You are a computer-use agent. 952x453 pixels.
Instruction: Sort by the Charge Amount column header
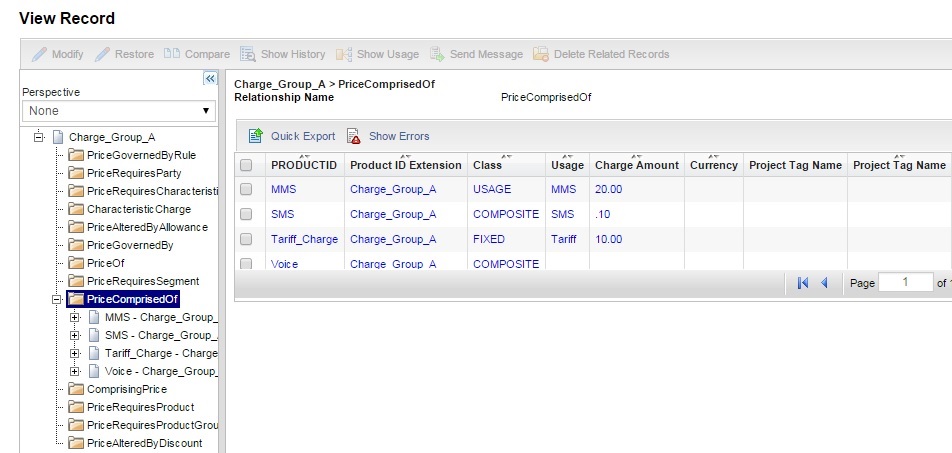click(636, 165)
